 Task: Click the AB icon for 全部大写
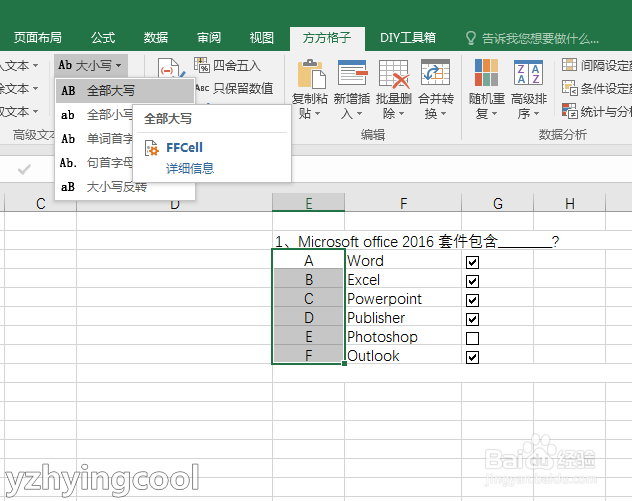click(x=68, y=91)
